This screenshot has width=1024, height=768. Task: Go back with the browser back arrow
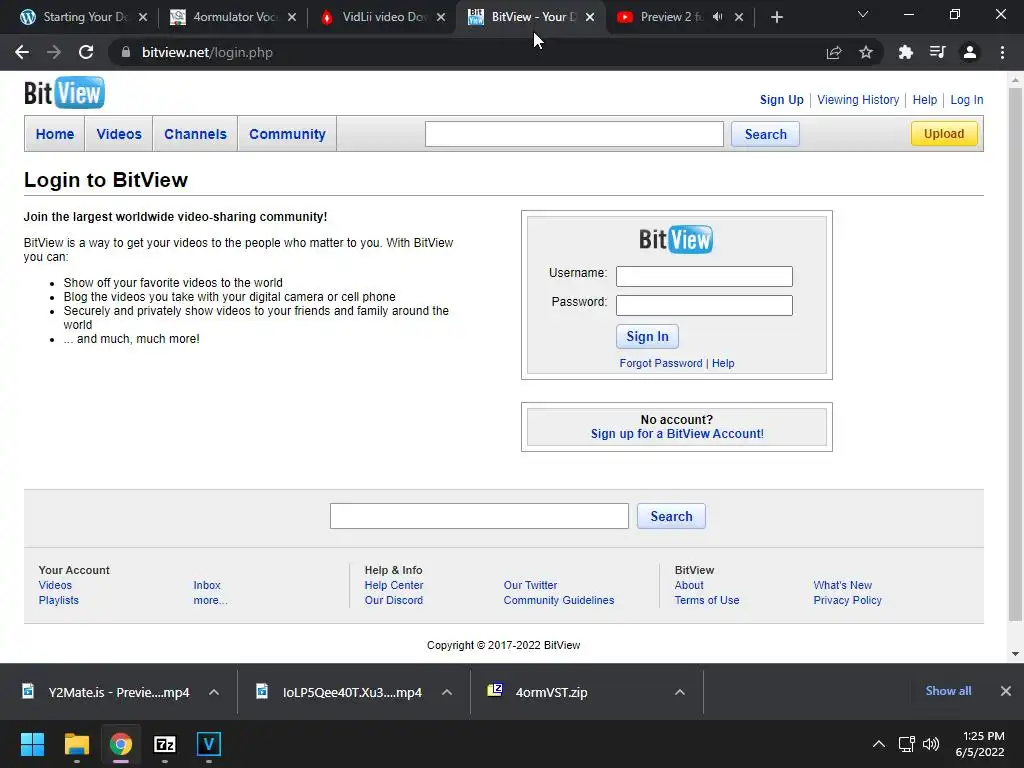pos(22,52)
